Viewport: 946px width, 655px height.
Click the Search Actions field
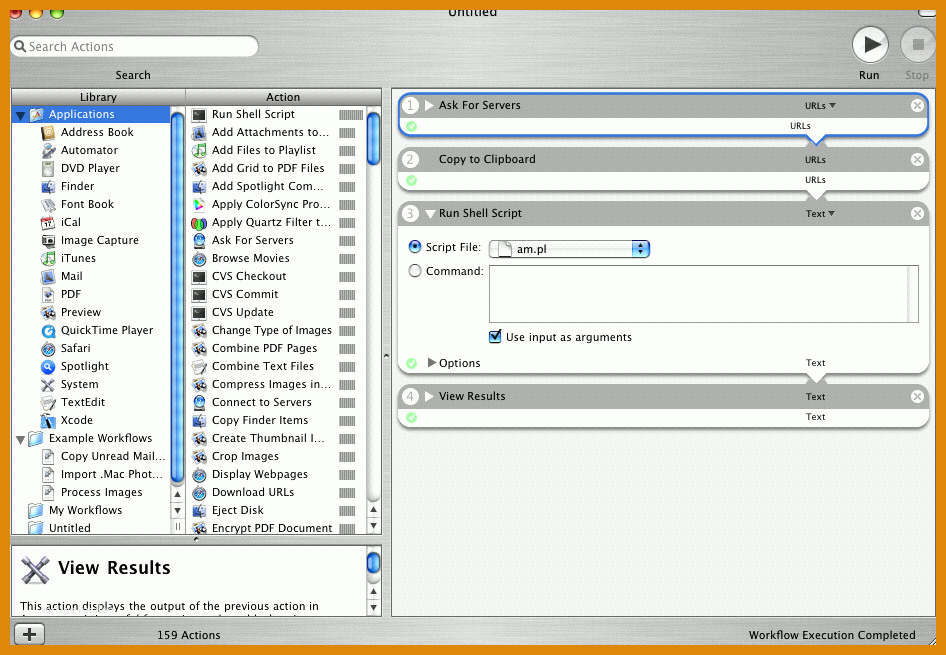(x=135, y=46)
